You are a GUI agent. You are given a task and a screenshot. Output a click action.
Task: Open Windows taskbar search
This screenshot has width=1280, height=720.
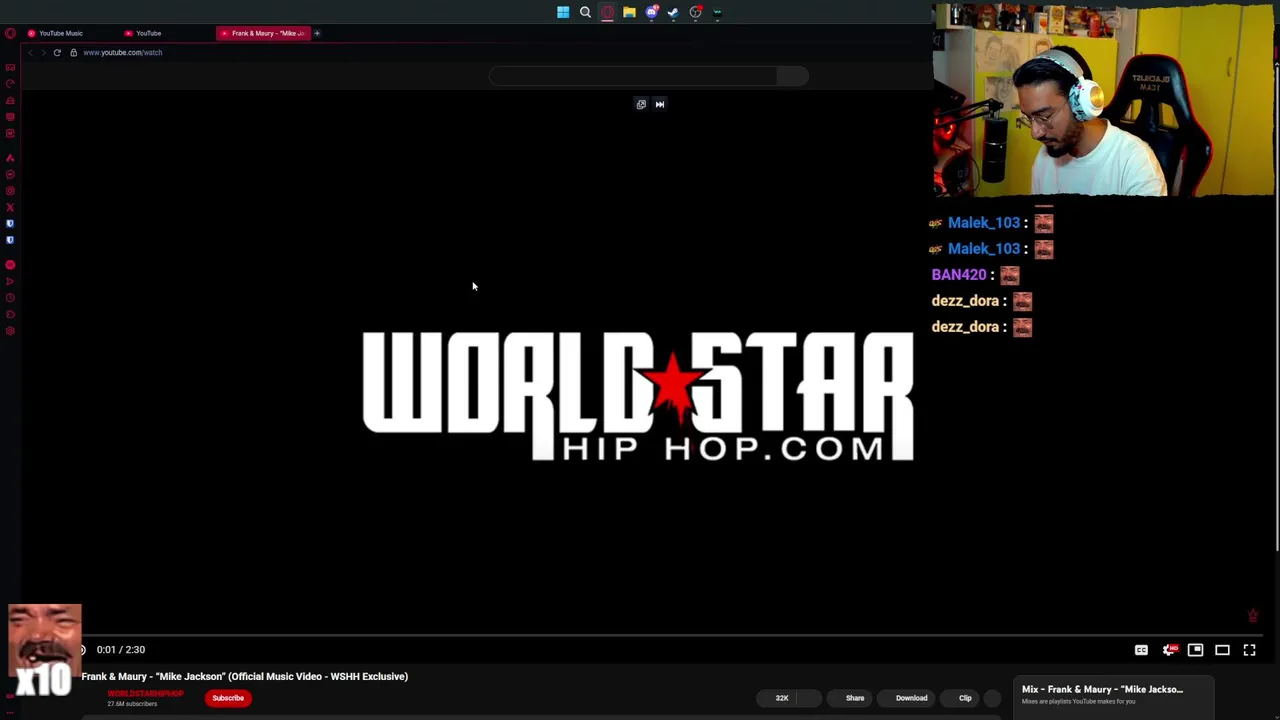coord(585,13)
